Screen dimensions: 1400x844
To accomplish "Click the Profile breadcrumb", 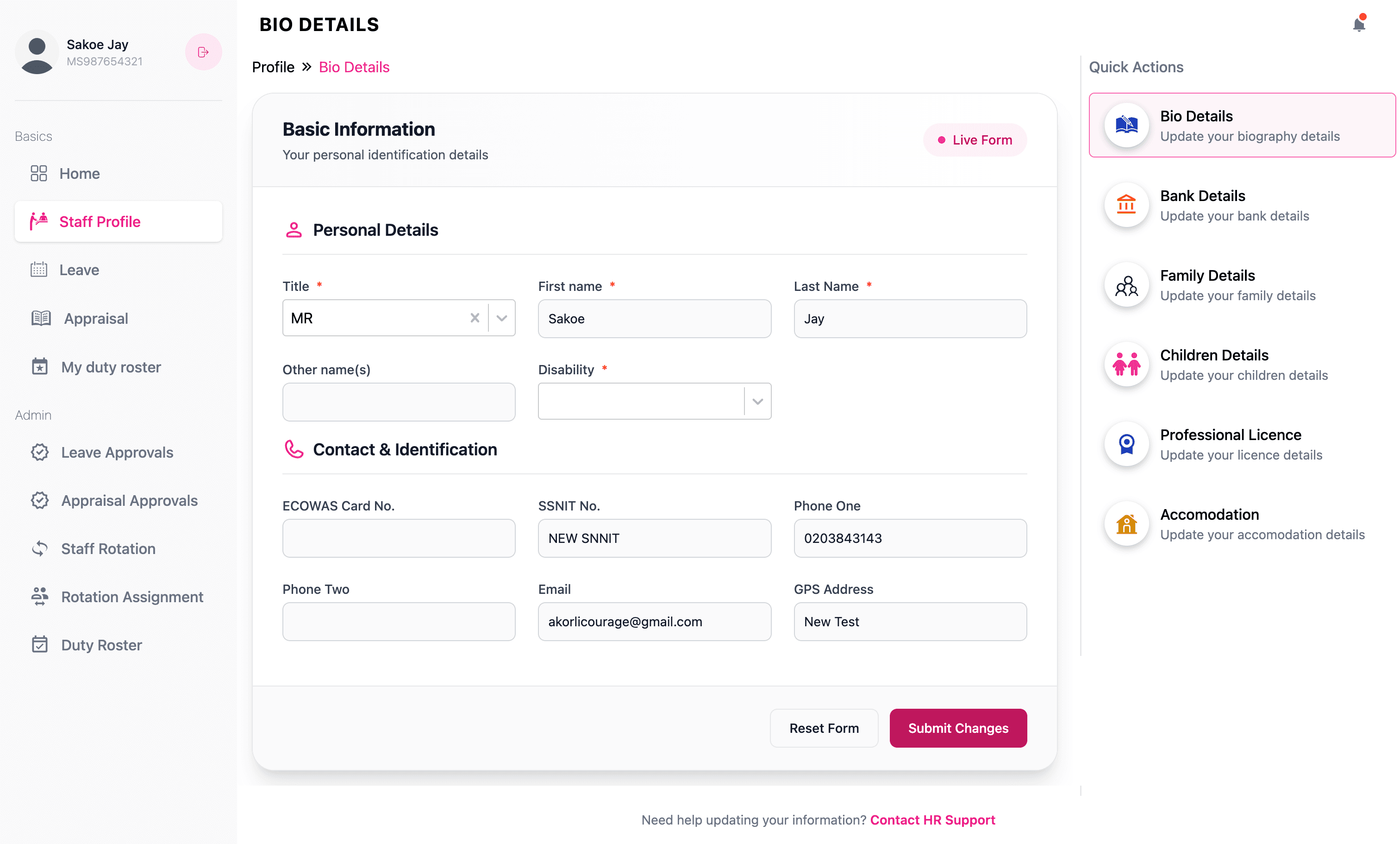I will [273, 67].
